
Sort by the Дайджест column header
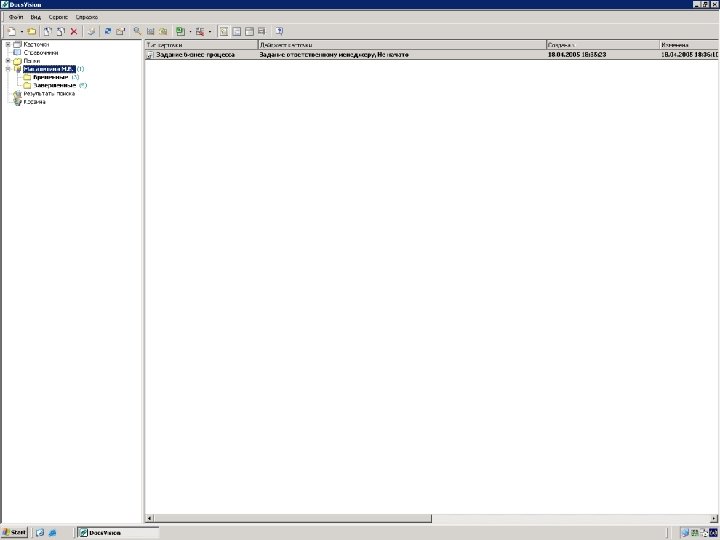(402, 45)
